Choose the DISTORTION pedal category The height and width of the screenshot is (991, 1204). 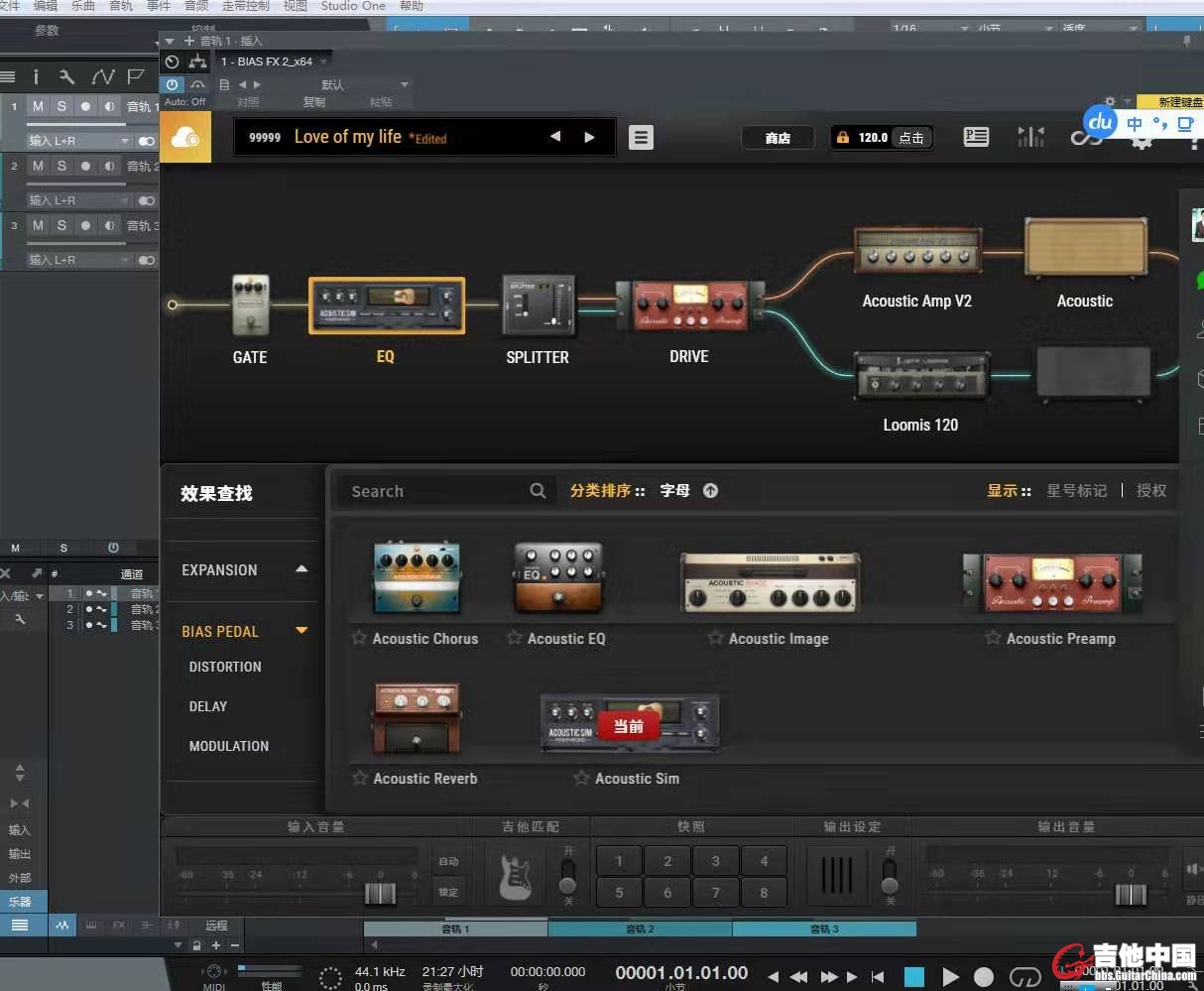pos(225,667)
